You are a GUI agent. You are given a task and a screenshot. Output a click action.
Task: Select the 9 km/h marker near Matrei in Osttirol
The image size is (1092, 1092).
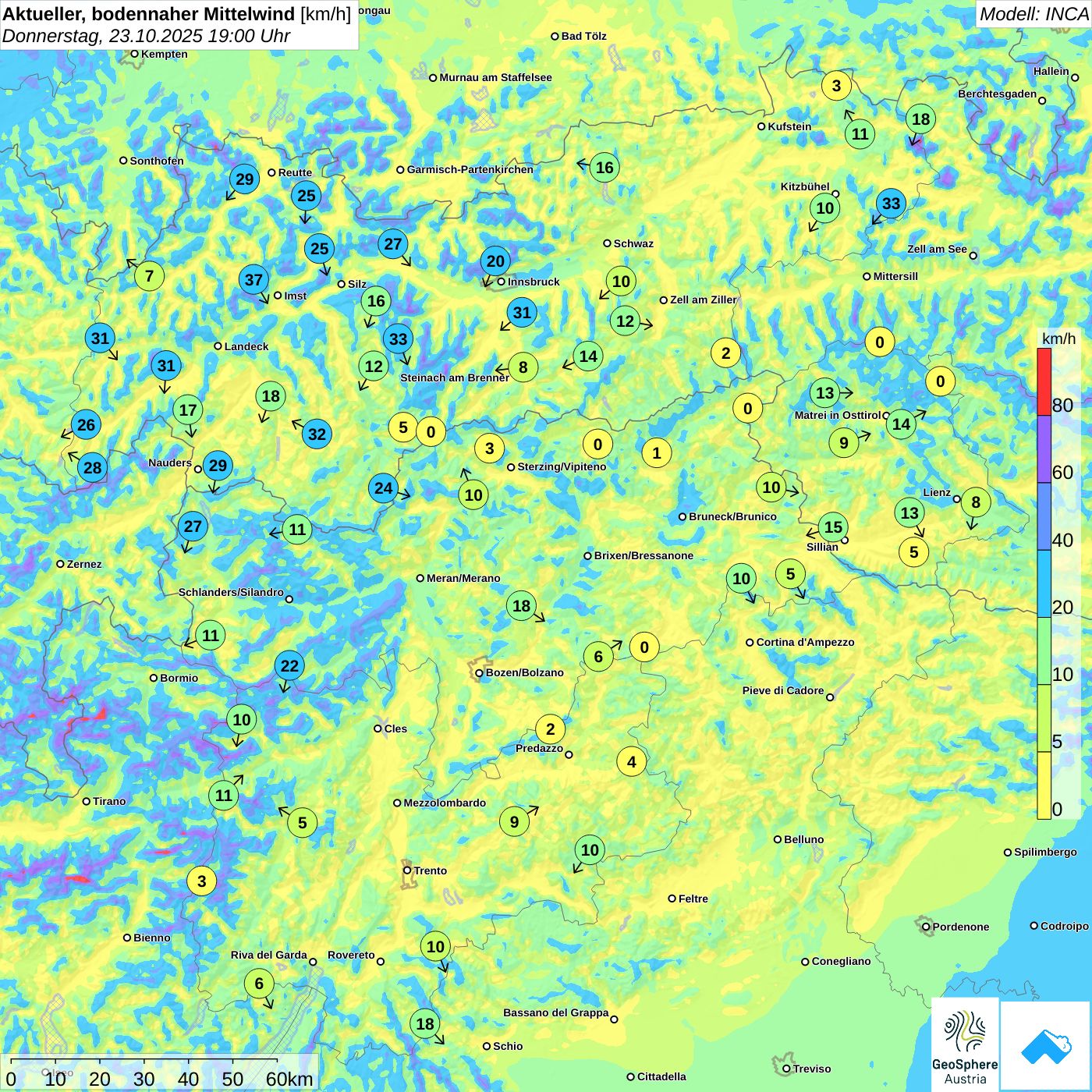pyautogui.click(x=844, y=443)
